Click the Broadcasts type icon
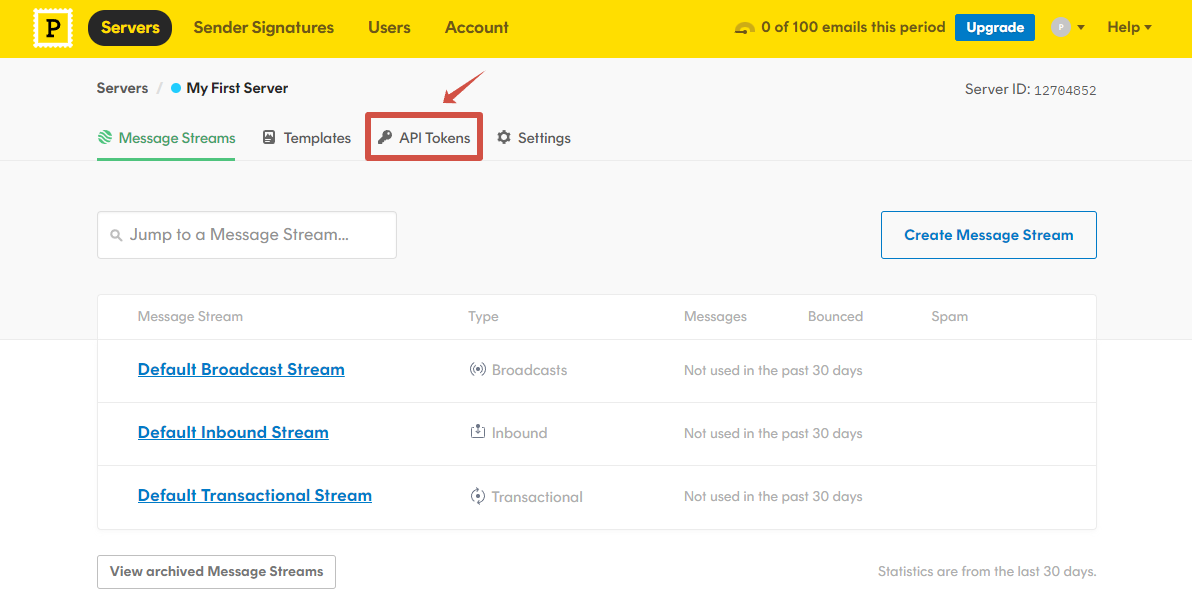Image resolution: width=1192 pixels, height=607 pixels. click(477, 370)
